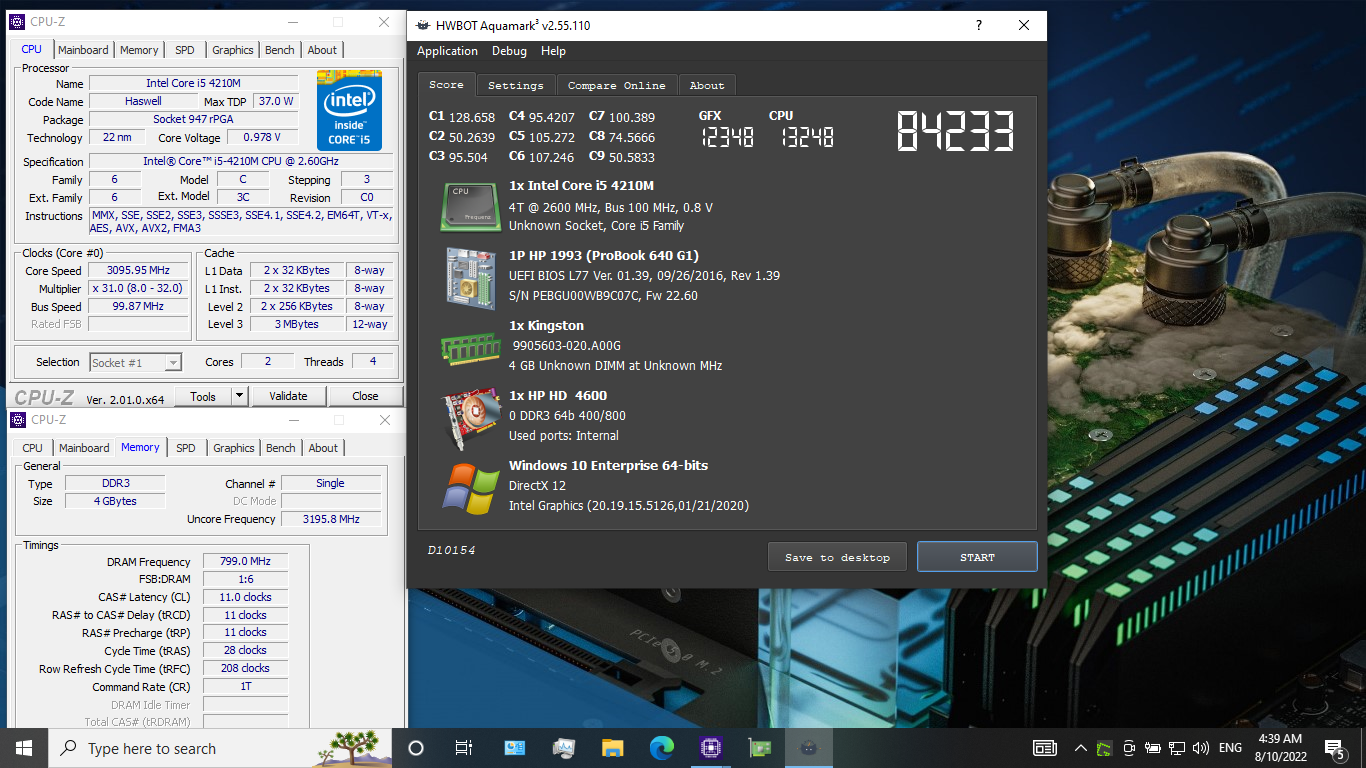
Task: Open CPU-Z Tools dropdown arrow
Action: tap(239, 396)
